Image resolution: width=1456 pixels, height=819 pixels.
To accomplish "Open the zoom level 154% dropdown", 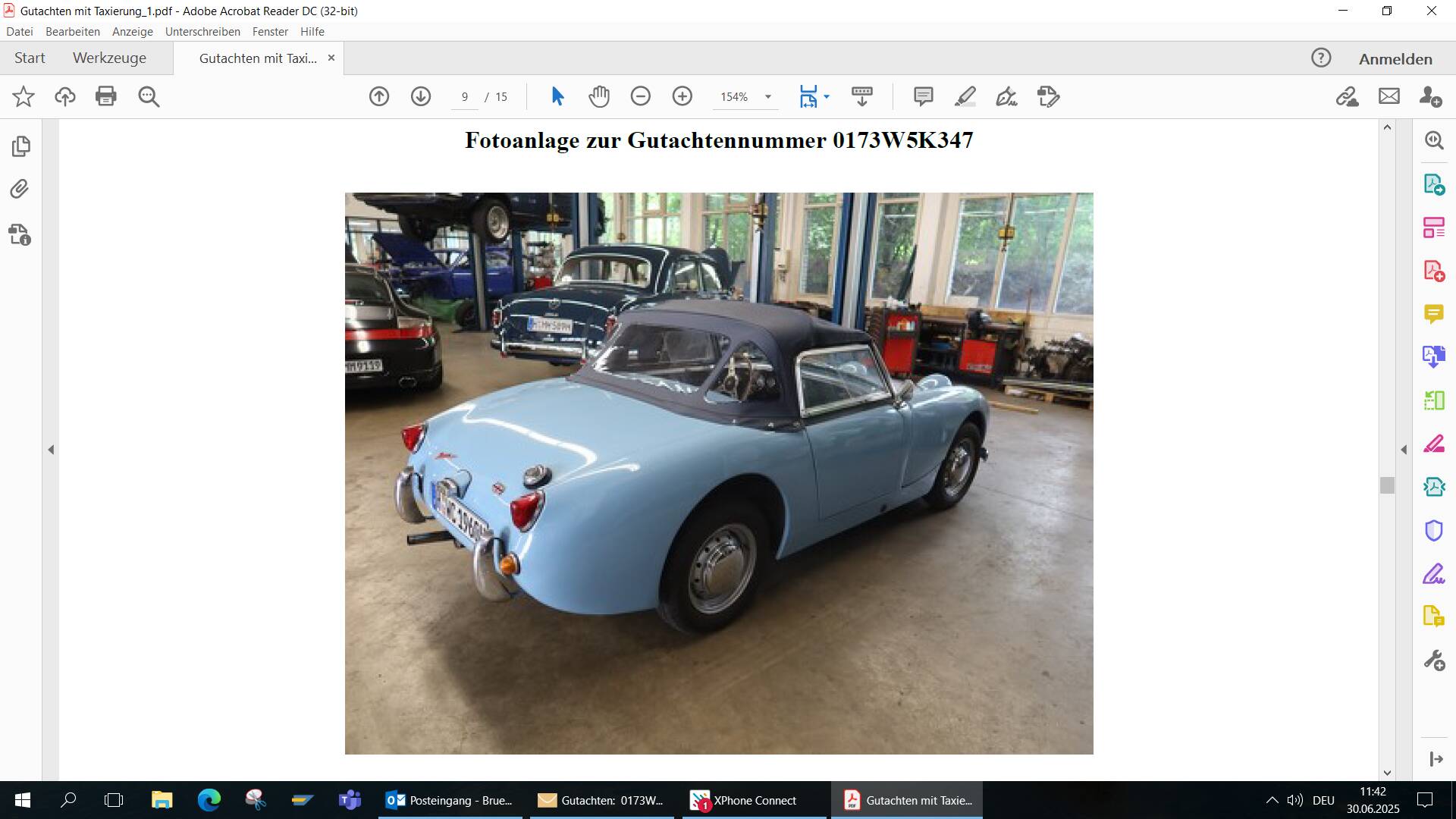I will (767, 96).
